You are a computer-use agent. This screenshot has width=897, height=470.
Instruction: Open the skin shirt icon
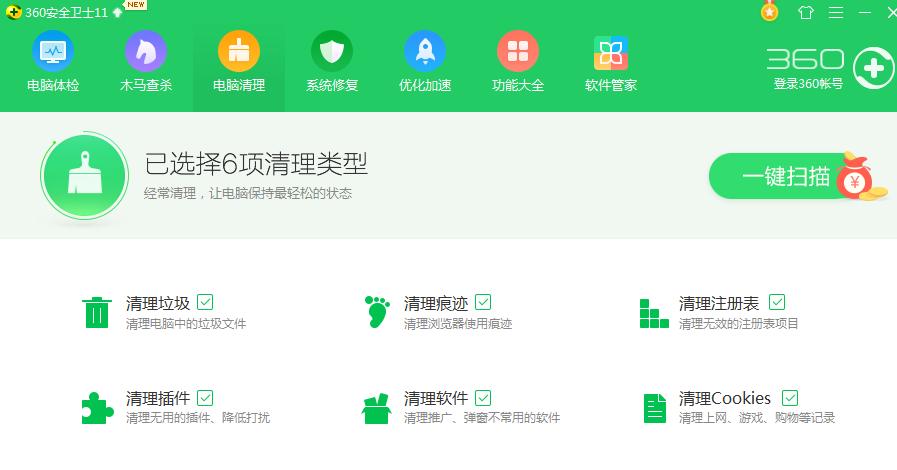(x=805, y=13)
